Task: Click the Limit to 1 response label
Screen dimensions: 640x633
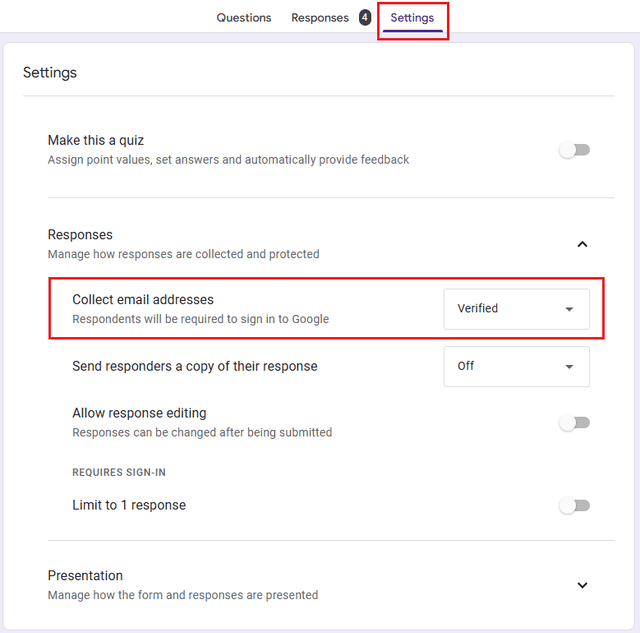Action: coord(129,505)
